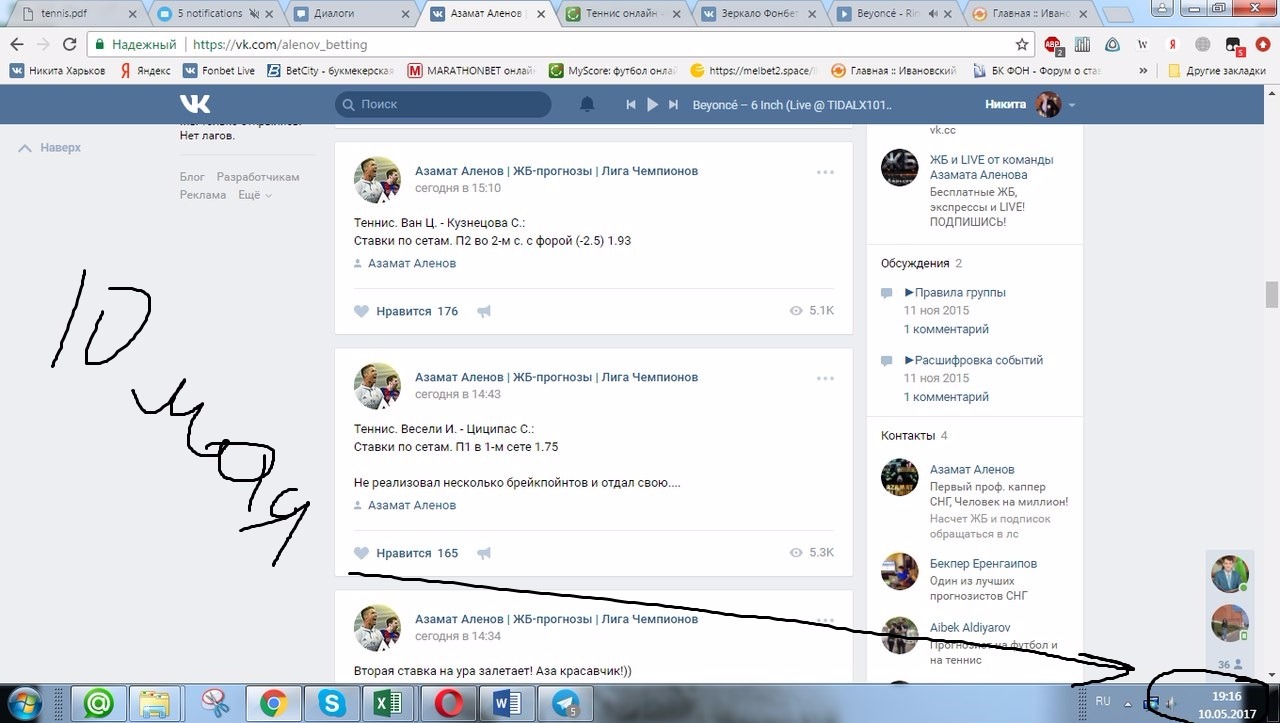Skip to next track in VK player

click(673, 104)
